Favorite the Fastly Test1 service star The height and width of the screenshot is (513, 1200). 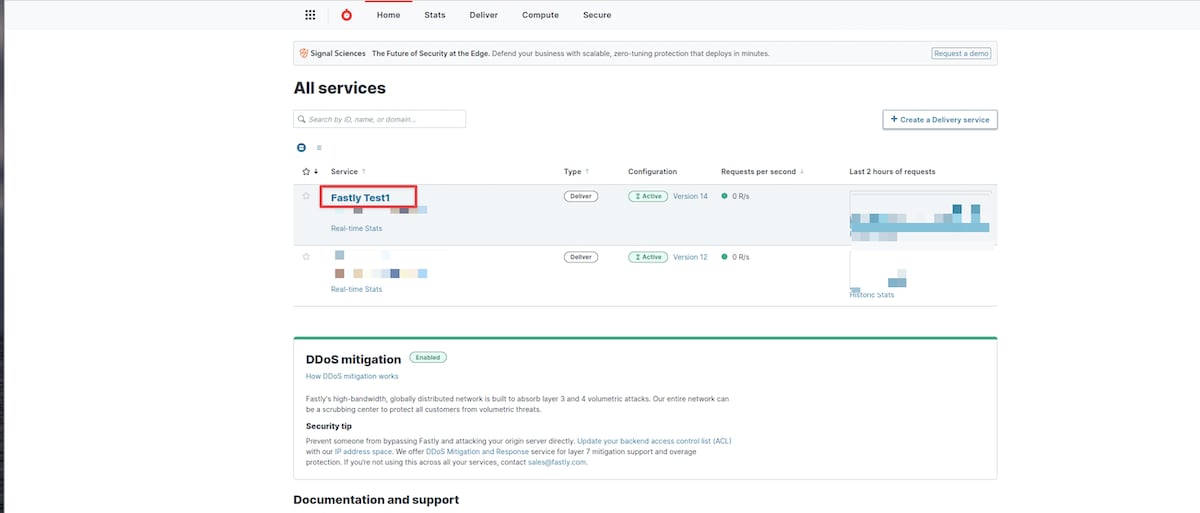pyautogui.click(x=306, y=196)
